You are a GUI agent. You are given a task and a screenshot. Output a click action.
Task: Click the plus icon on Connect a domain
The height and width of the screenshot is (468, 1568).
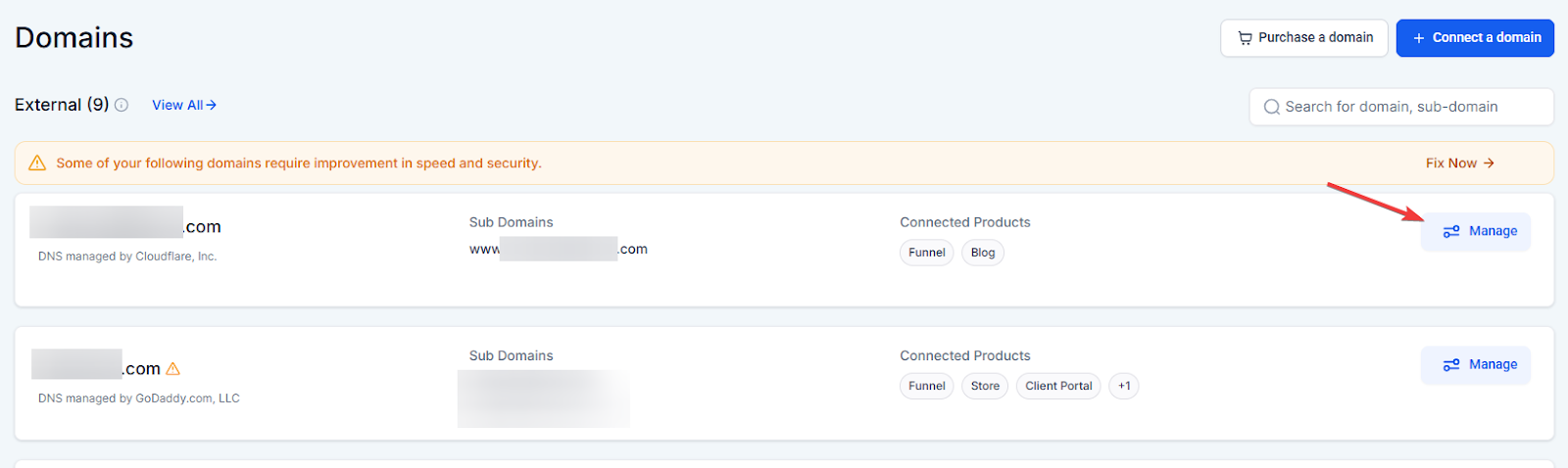[1418, 38]
